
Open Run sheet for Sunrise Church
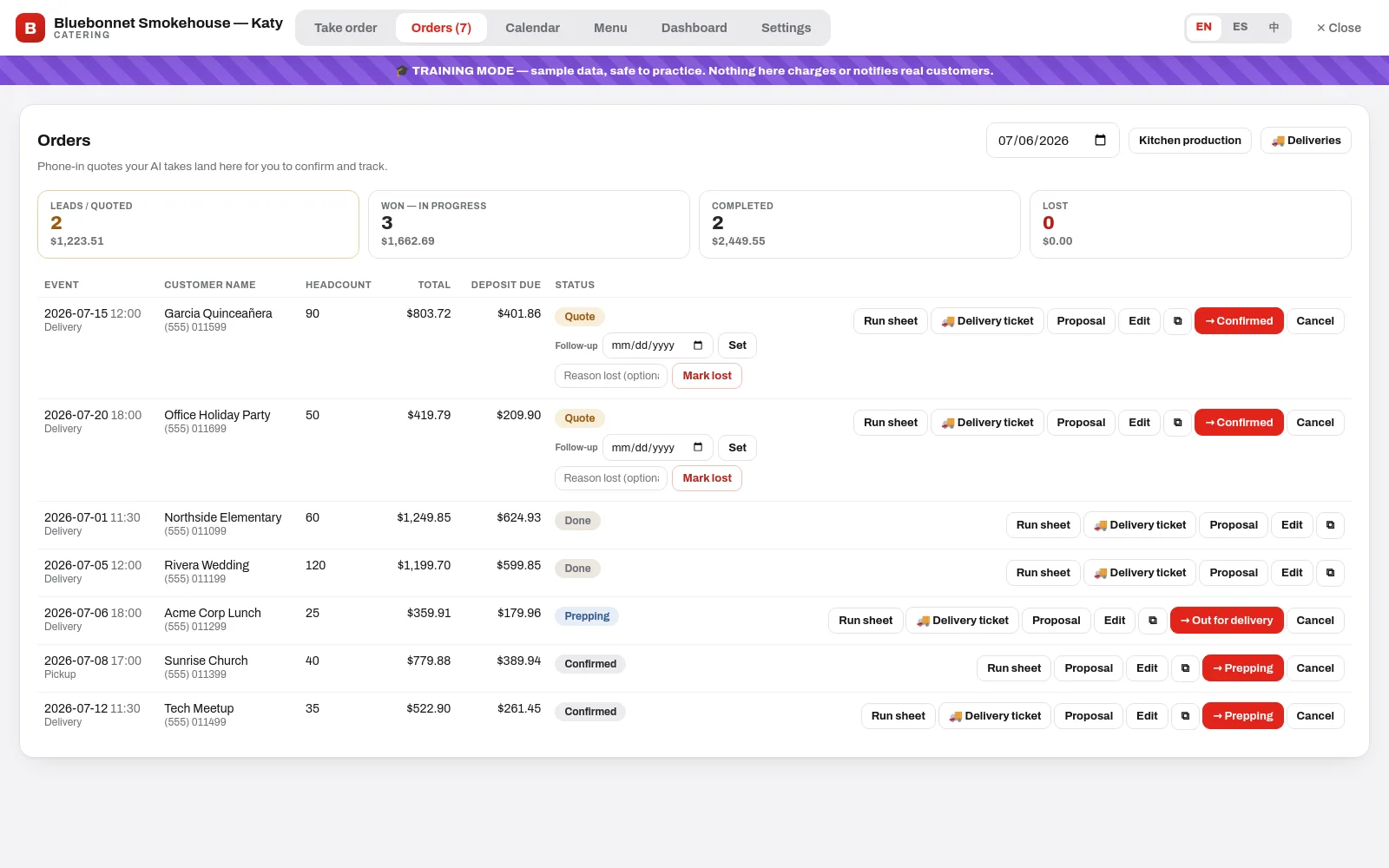[x=1014, y=668]
